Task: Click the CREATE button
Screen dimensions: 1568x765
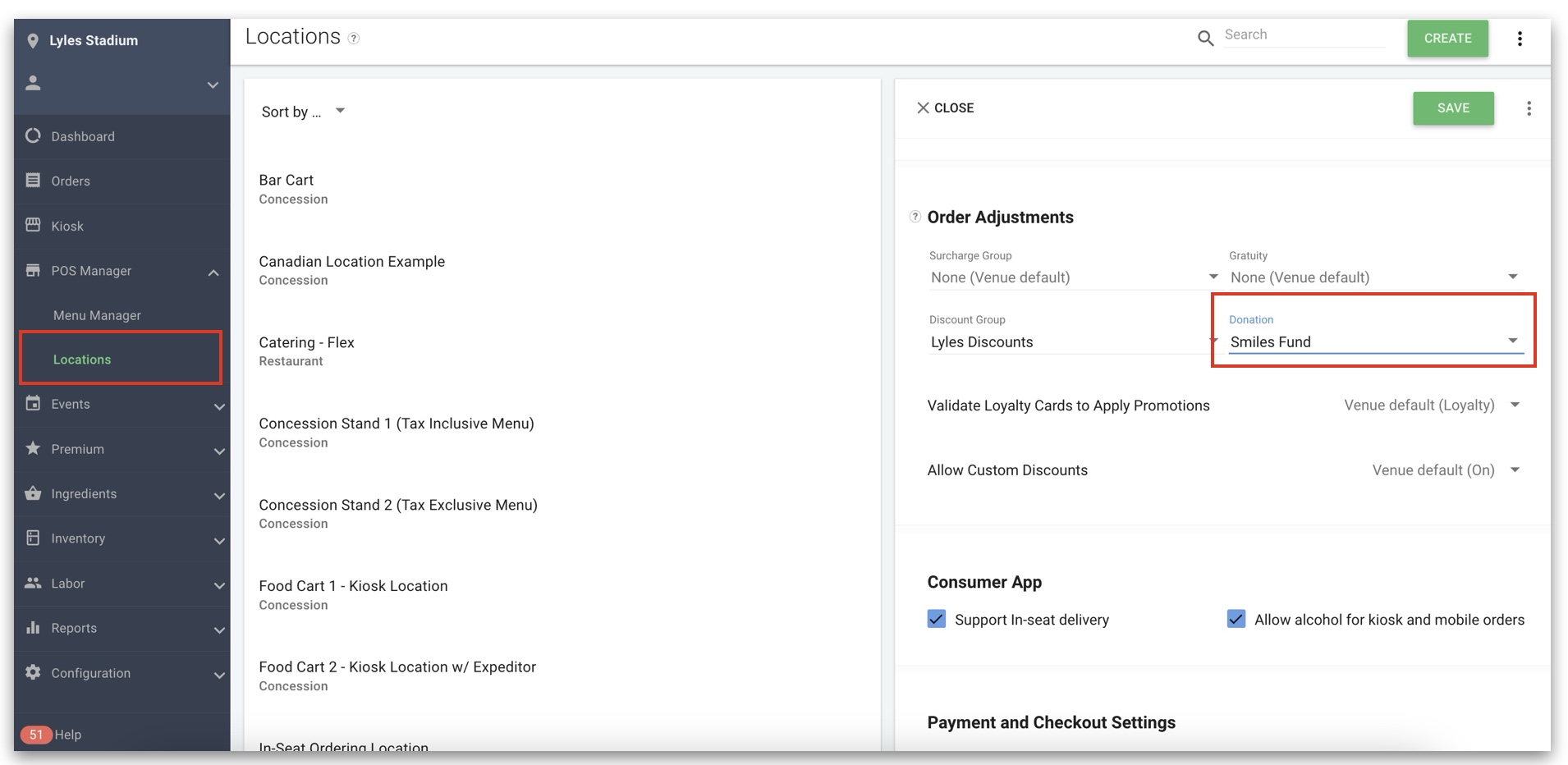Action: [x=1447, y=39]
